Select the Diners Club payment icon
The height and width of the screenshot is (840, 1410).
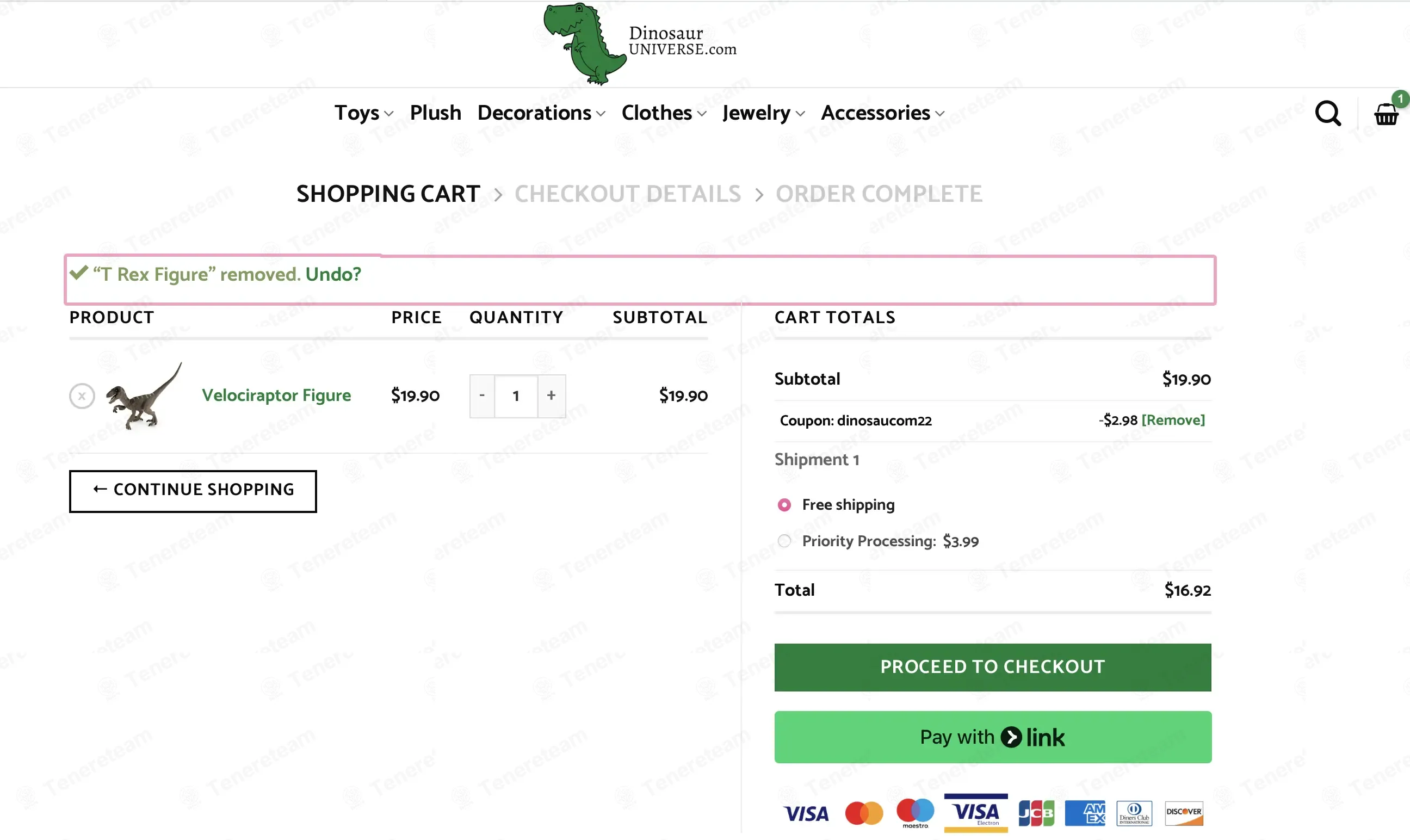coord(1134,813)
